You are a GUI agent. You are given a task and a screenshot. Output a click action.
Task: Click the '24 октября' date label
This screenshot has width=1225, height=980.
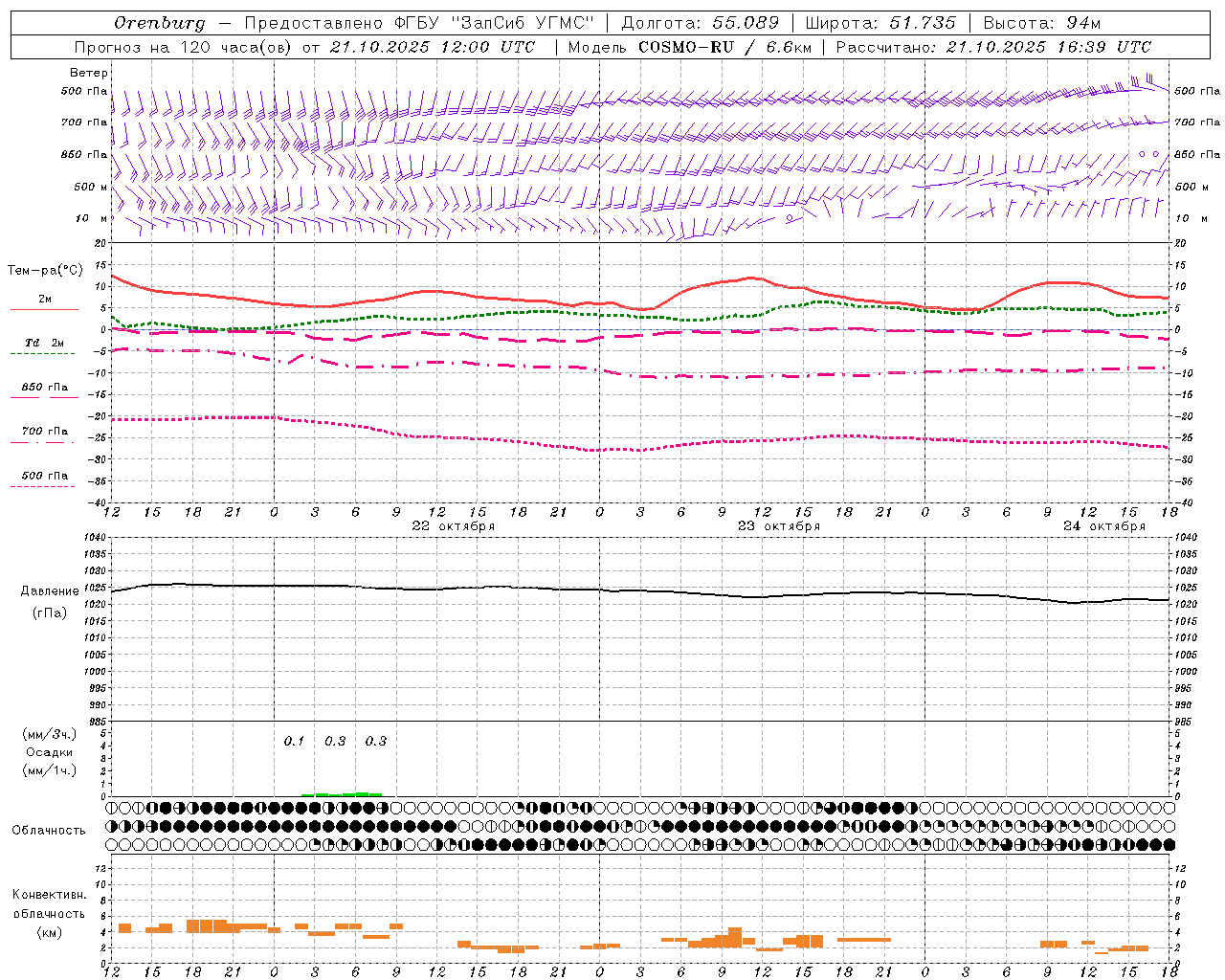pos(1104,525)
